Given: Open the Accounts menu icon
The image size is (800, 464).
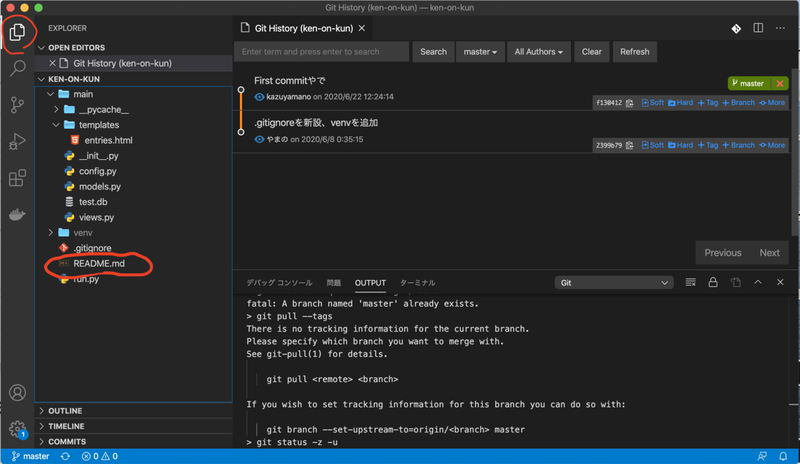Looking at the screenshot, I should [x=17, y=393].
